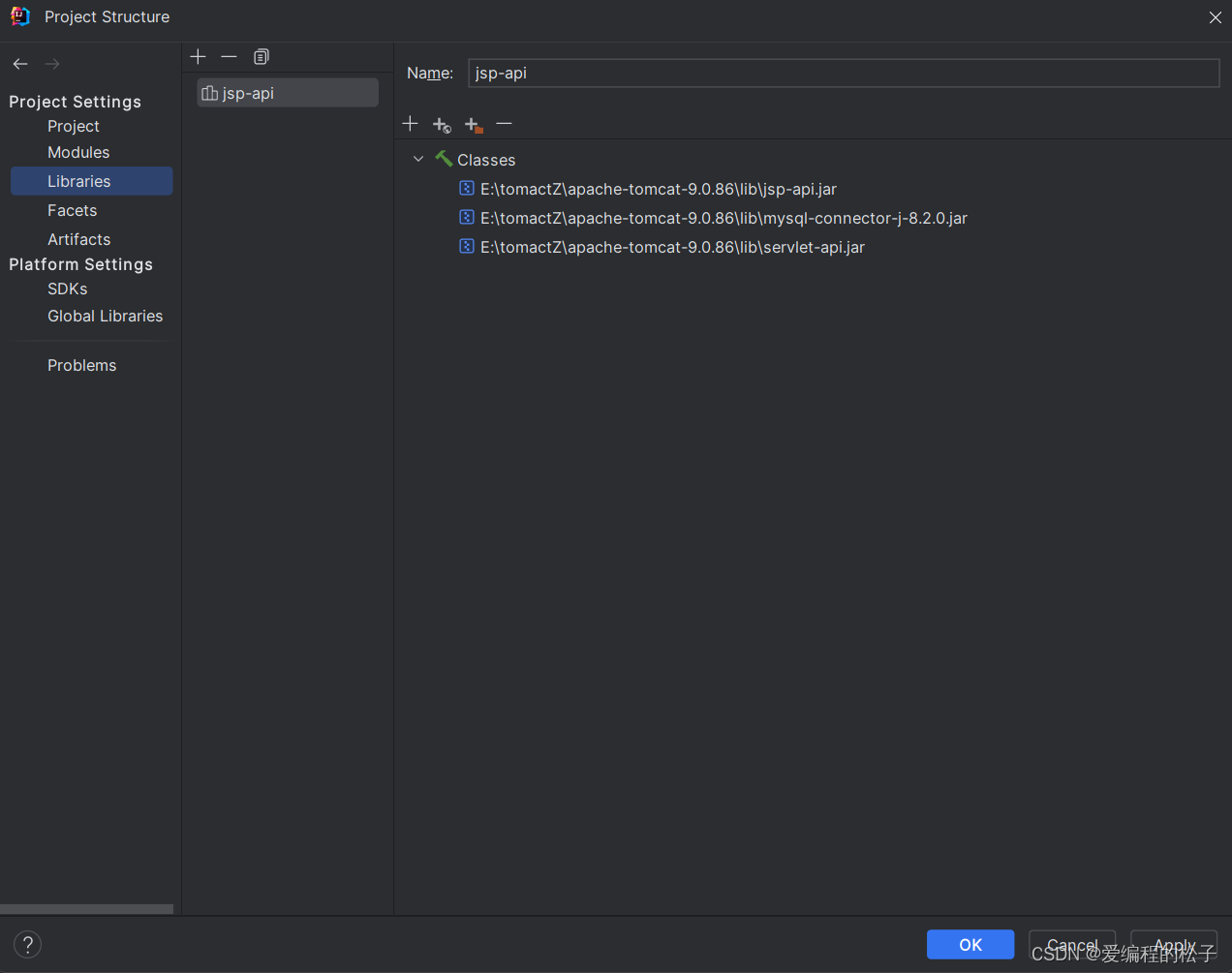
Task: Open the Facets settings page
Action: point(73,210)
